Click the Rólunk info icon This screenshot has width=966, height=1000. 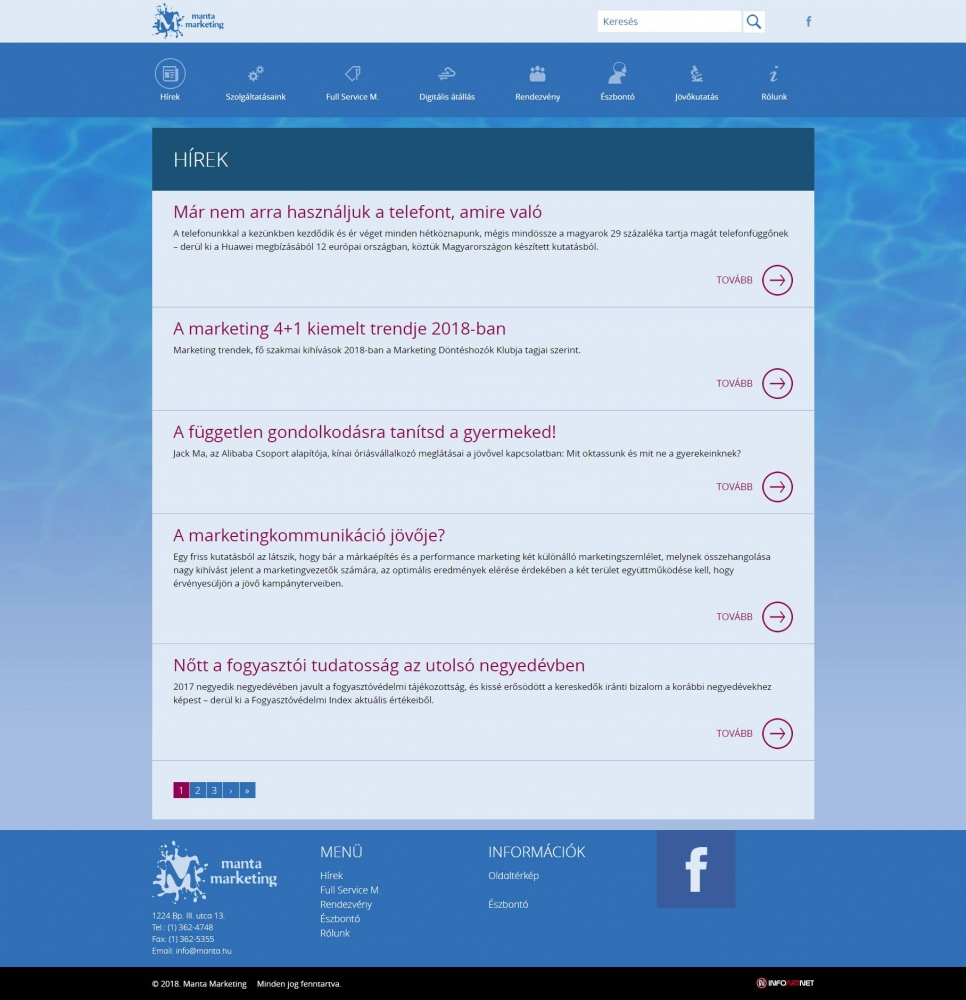(x=773, y=73)
